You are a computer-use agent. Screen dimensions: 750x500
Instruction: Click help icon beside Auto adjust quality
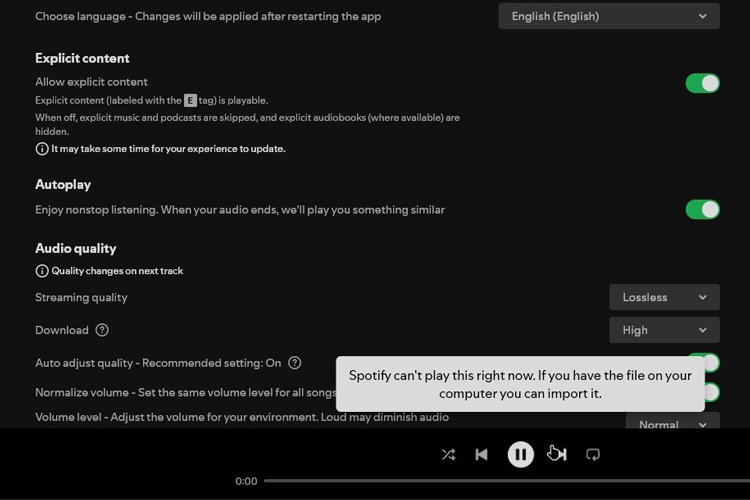click(295, 363)
